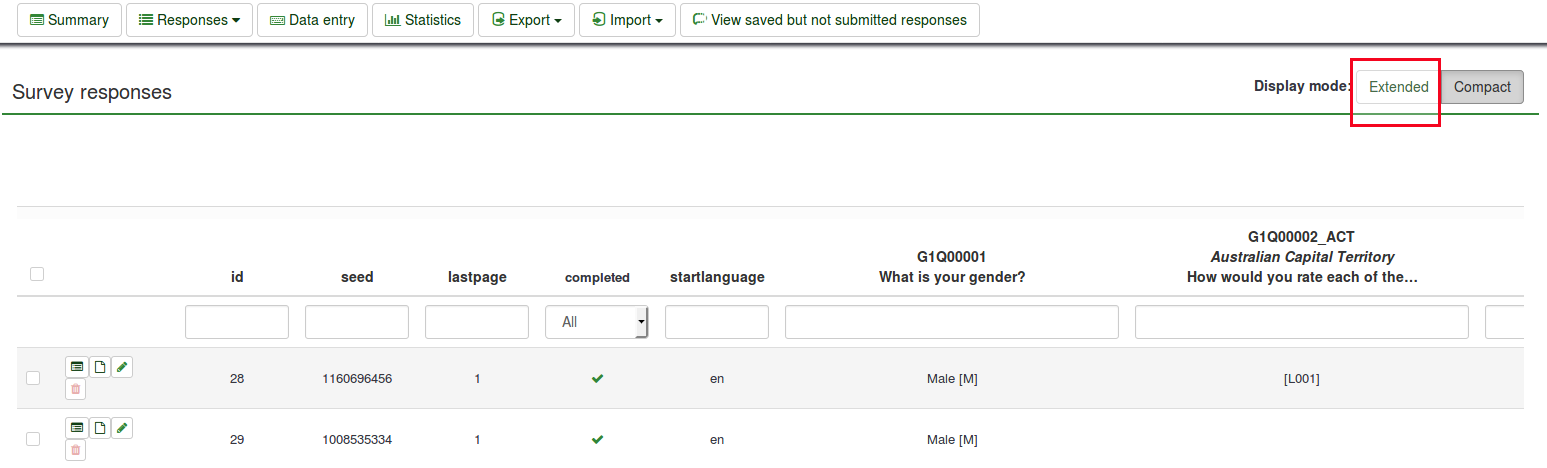1547x468 pixels.
Task: Delete response 28 using the trash icon
Action: (x=76, y=389)
